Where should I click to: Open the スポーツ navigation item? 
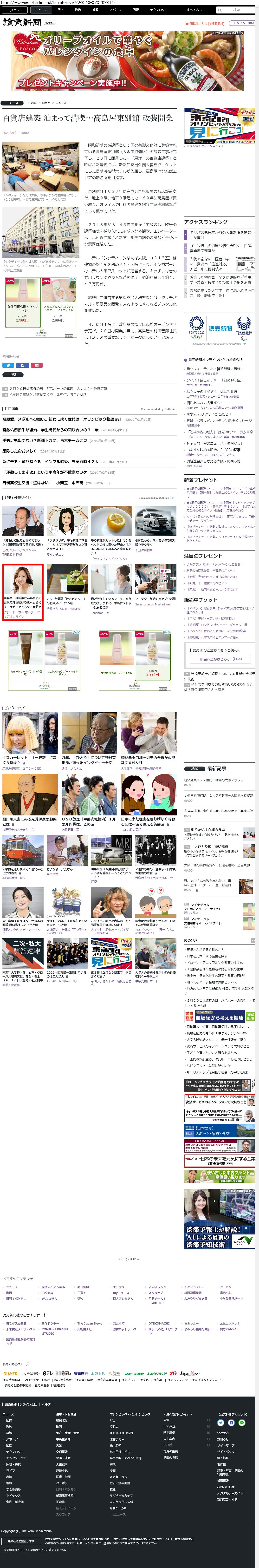click(116, 10)
